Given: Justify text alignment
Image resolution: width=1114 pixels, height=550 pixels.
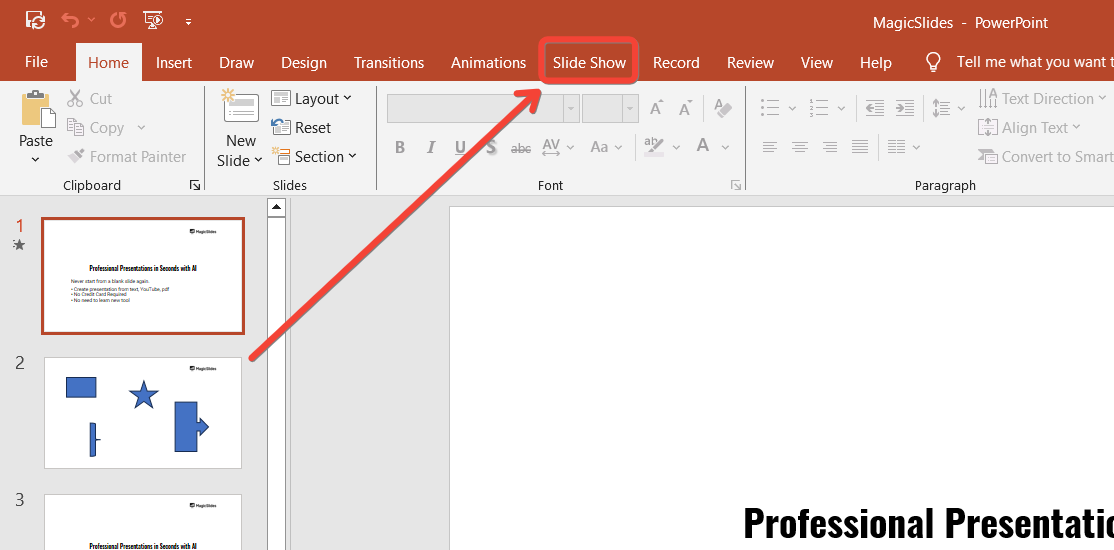Looking at the screenshot, I should [860, 147].
